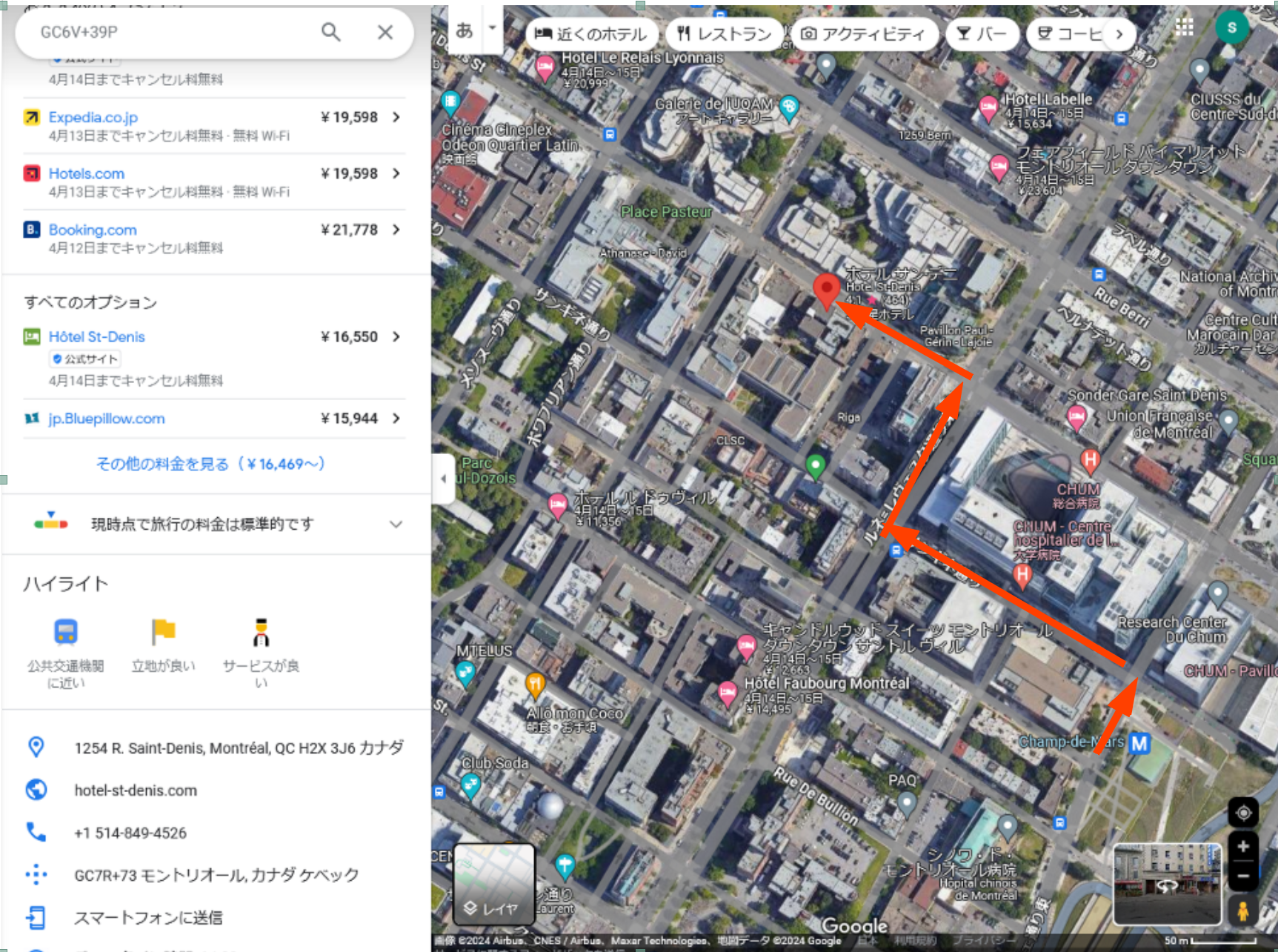Click the CHUM hospital H marker
Viewport: 1278px width, 952px height.
tap(1090, 461)
